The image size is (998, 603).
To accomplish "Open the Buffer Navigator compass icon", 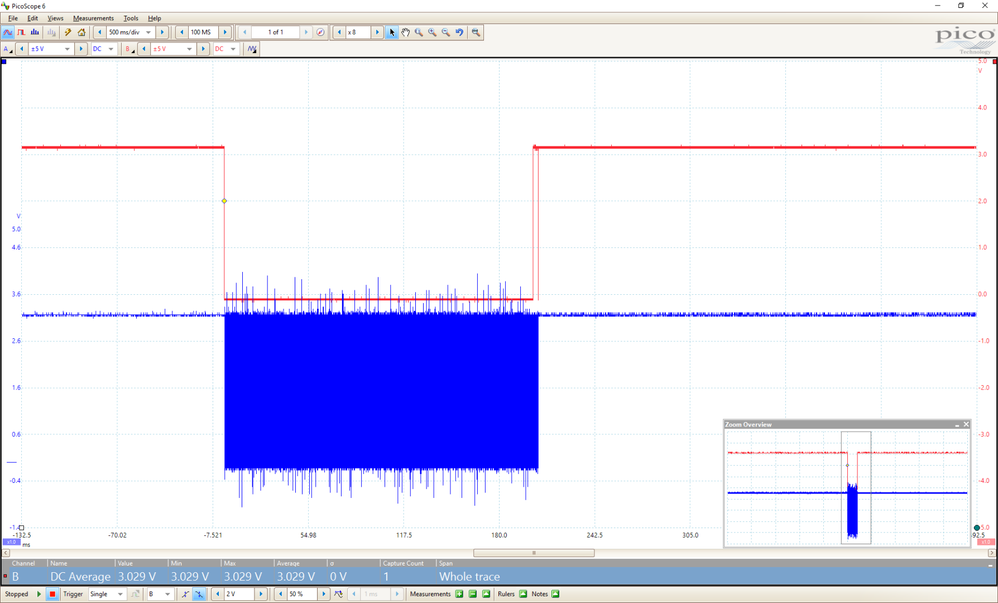I will 321,32.
